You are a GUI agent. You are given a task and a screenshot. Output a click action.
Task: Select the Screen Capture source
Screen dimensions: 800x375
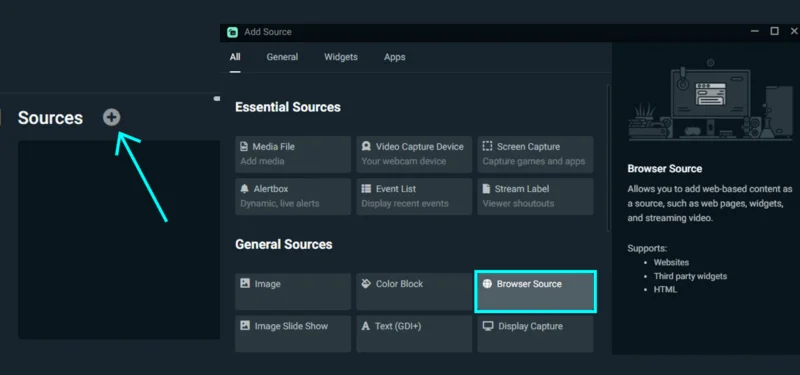pos(535,154)
